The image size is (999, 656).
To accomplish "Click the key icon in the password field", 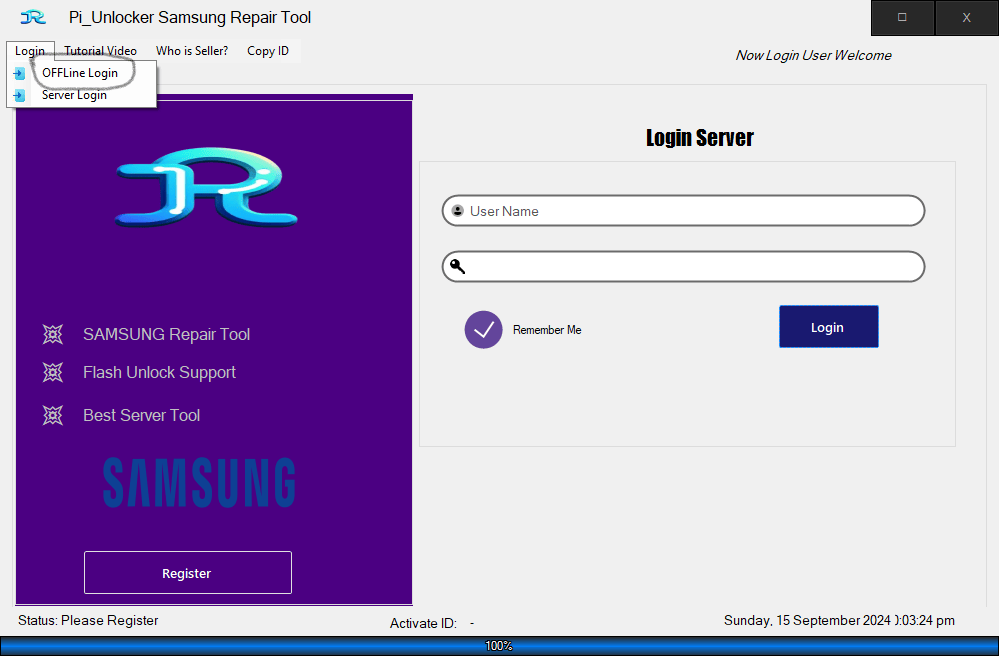I will (458, 266).
